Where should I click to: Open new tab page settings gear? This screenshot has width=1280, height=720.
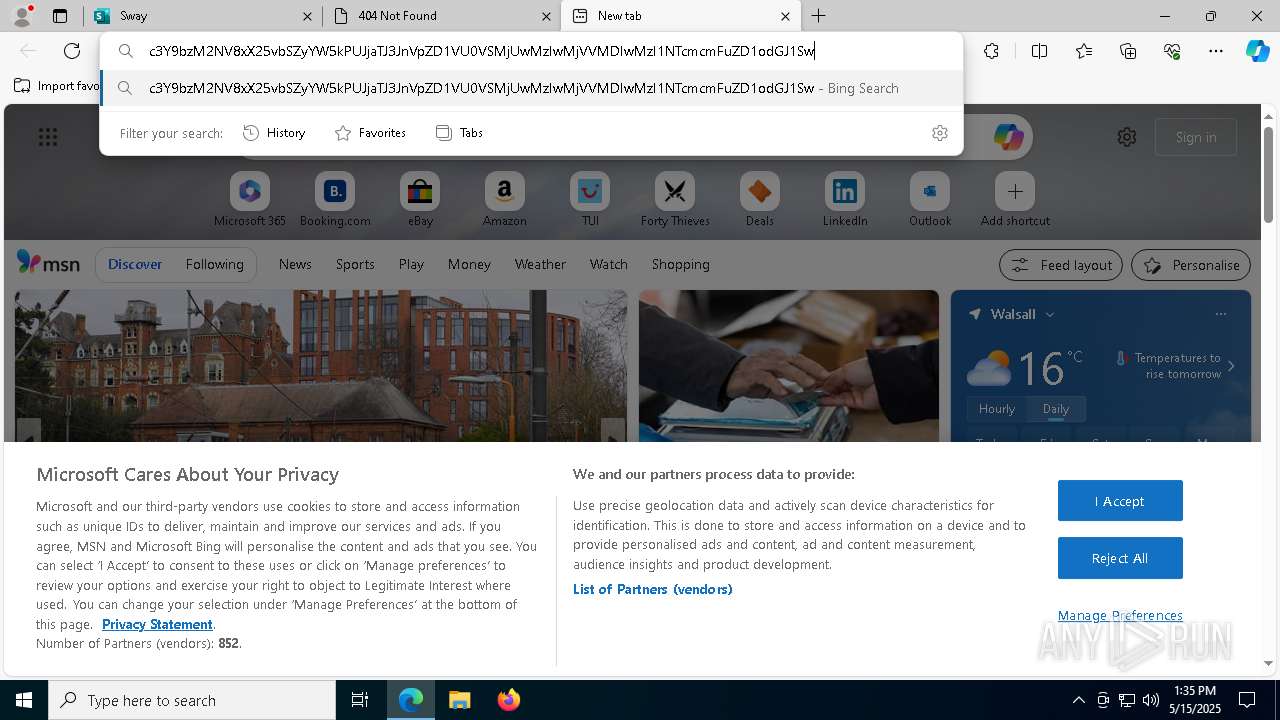(1127, 137)
